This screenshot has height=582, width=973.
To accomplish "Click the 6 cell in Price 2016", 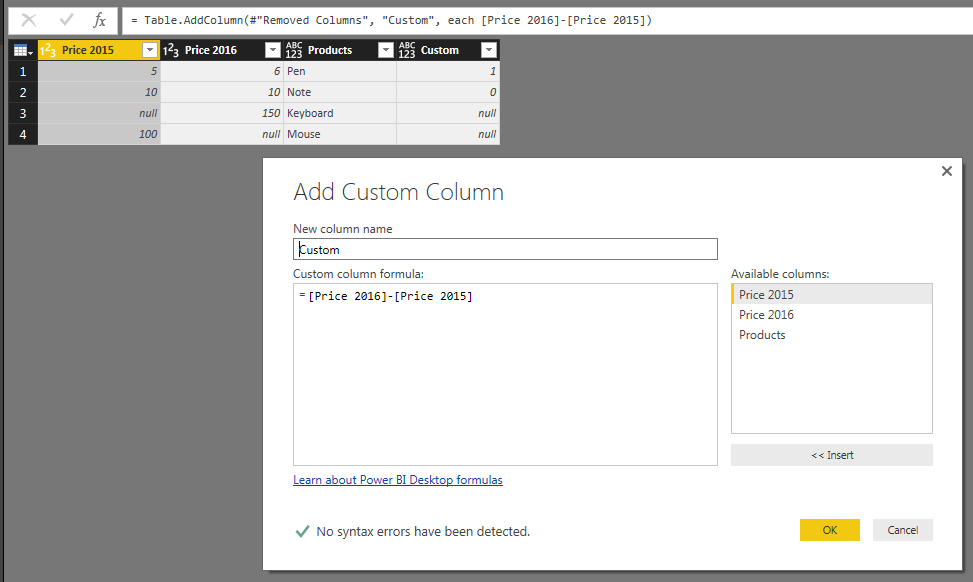I will (x=222, y=71).
